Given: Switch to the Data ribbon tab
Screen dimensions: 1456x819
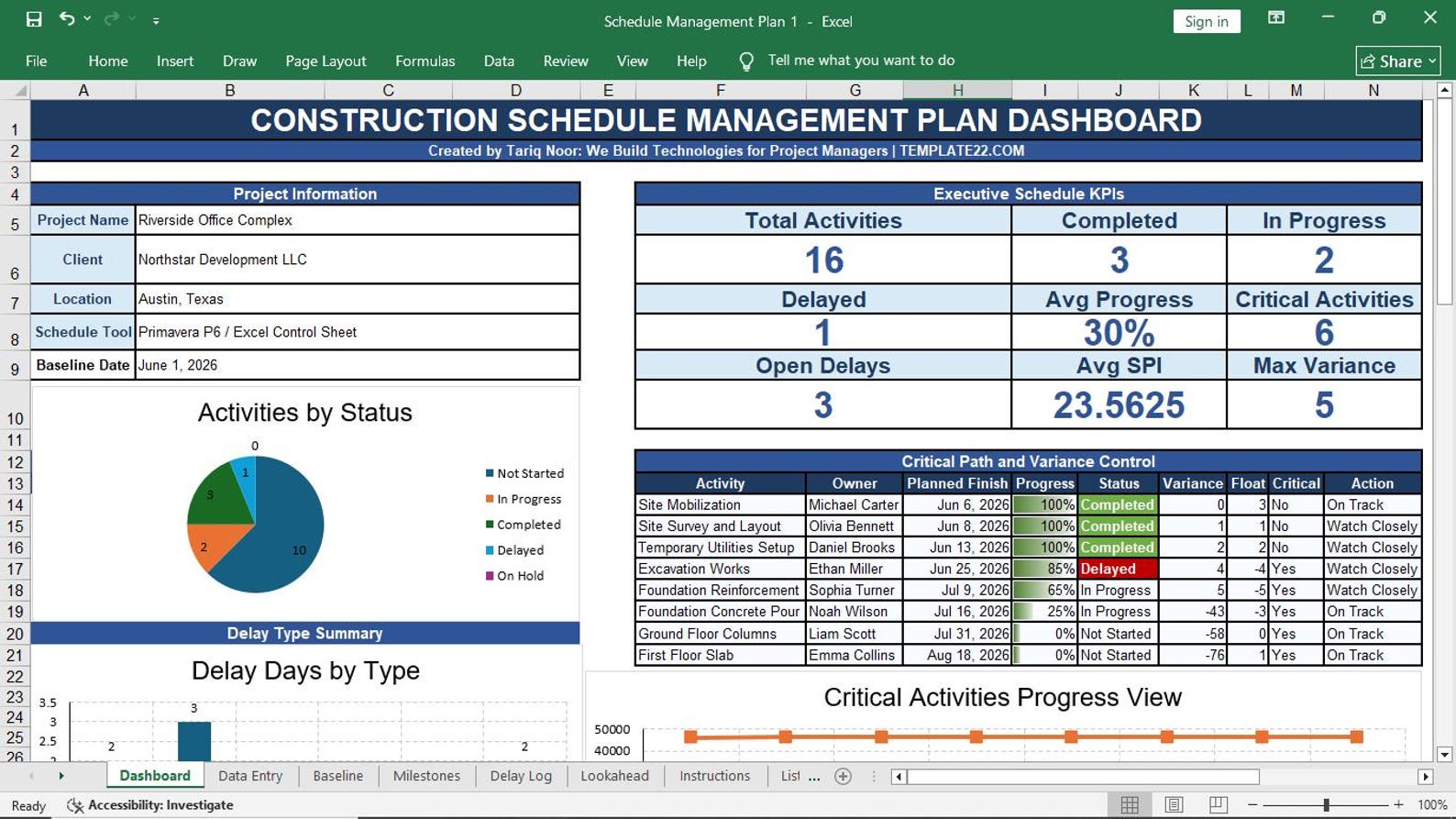Looking at the screenshot, I should tap(499, 61).
